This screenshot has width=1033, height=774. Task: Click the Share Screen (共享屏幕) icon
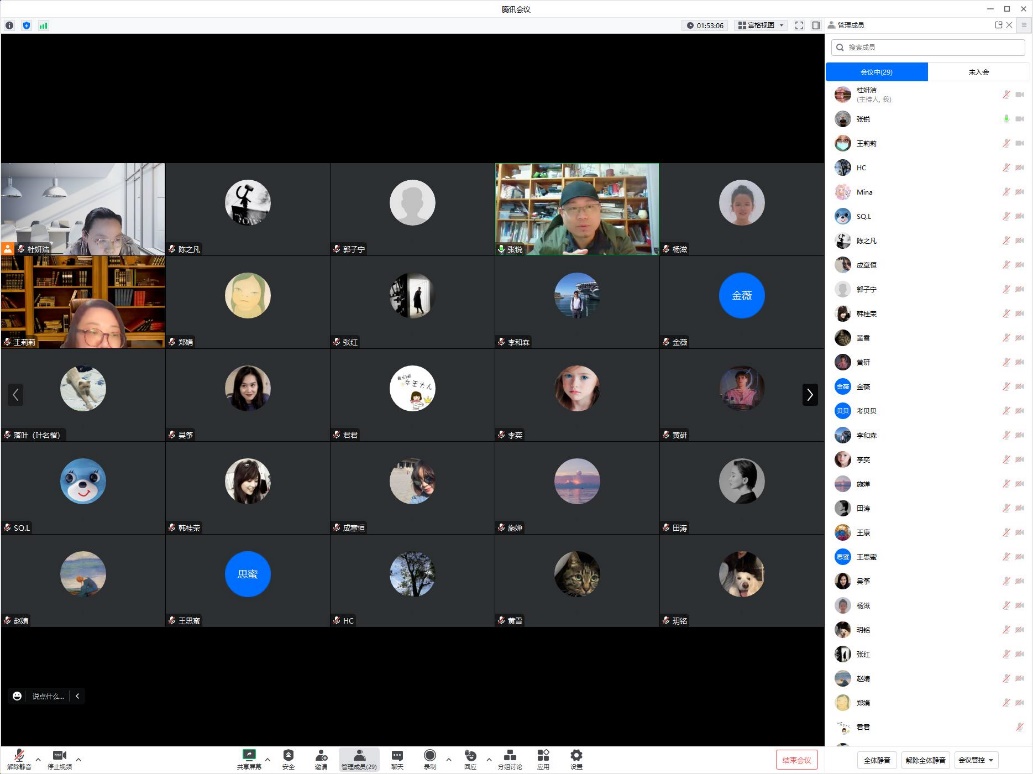pos(249,756)
